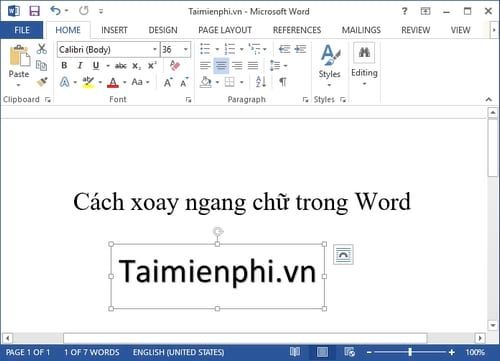The height and width of the screenshot is (361, 500).
Task: Open the FILE tab
Action: coord(22,30)
